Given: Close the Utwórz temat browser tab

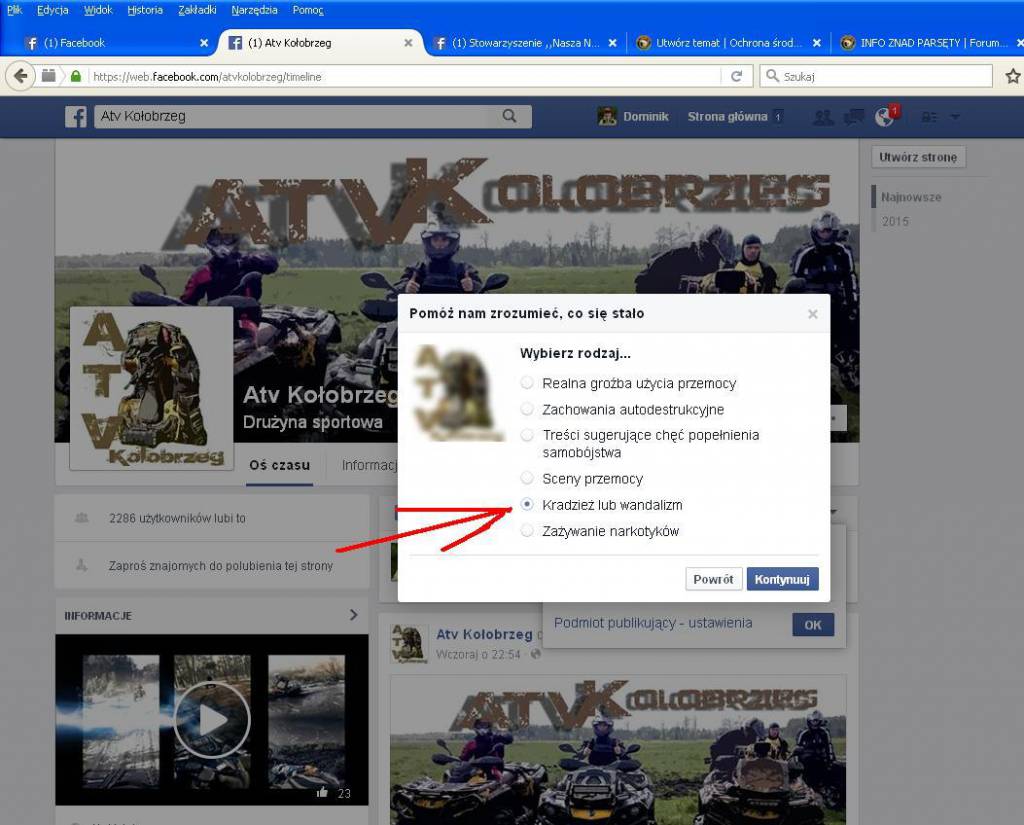Looking at the screenshot, I should pyautogui.click(x=816, y=43).
